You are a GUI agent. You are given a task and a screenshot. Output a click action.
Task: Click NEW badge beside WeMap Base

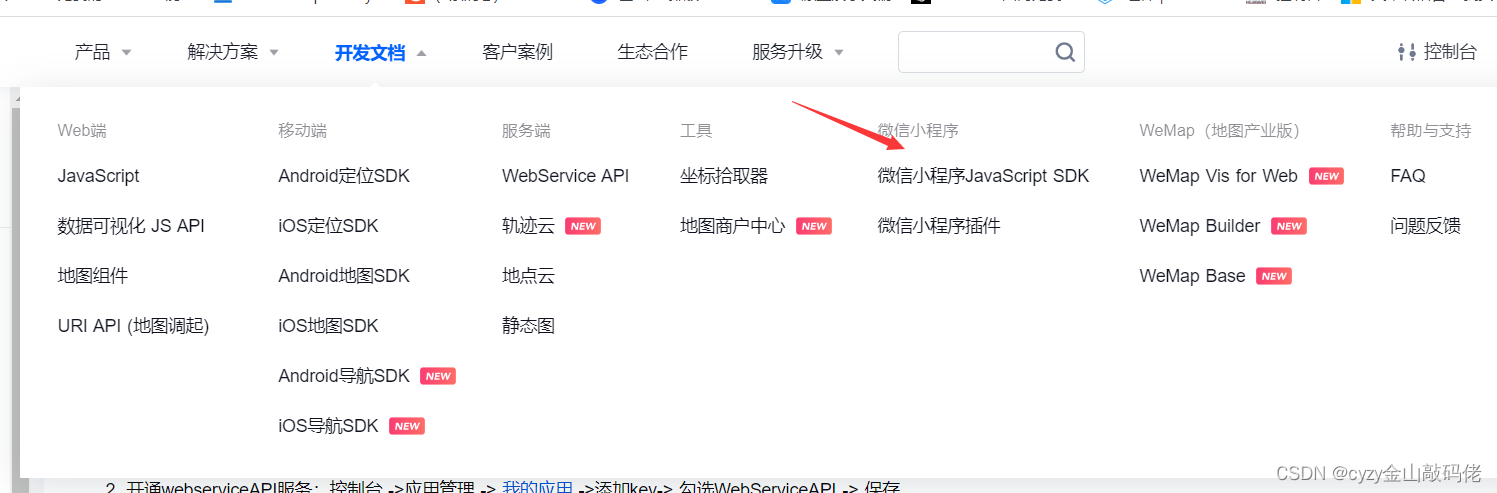tap(1274, 276)
